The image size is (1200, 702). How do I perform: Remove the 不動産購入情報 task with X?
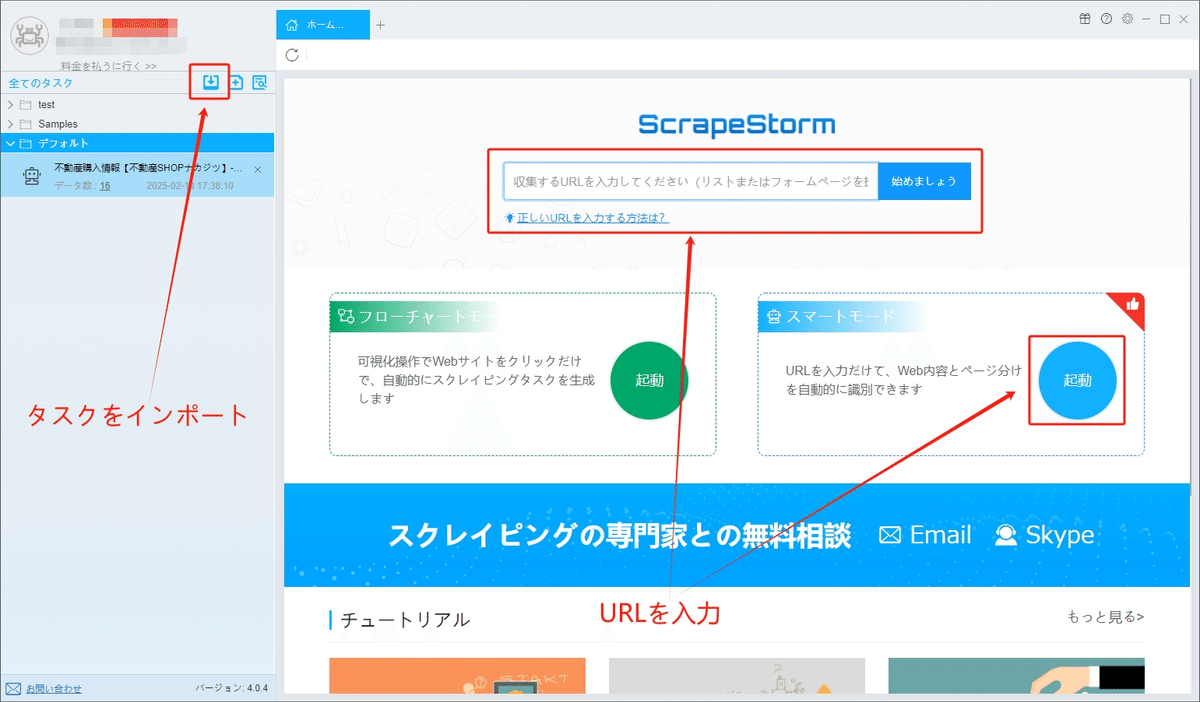pyautogui.click(x=258, y=170)
